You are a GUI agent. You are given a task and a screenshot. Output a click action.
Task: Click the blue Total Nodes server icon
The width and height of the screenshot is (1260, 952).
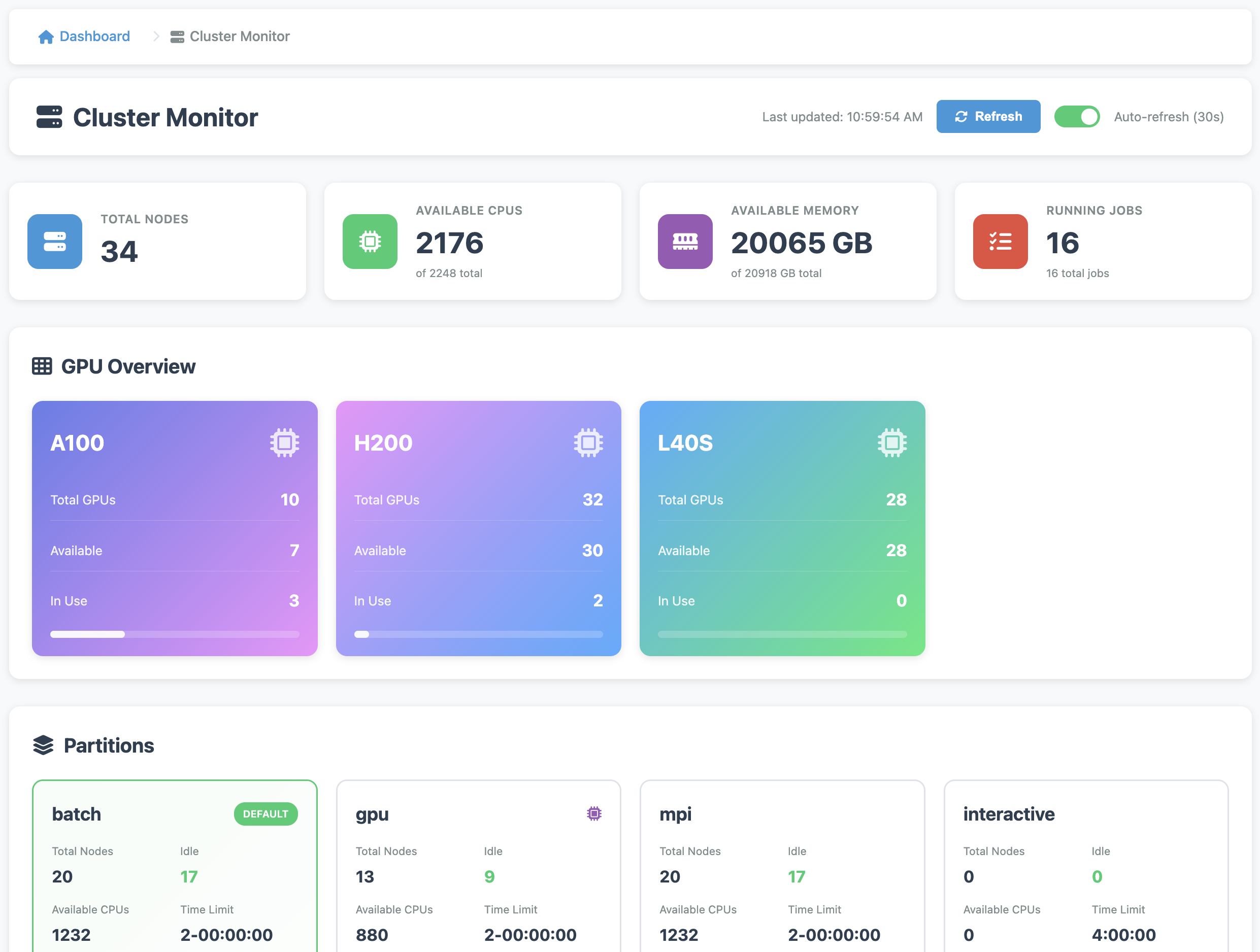55,242
